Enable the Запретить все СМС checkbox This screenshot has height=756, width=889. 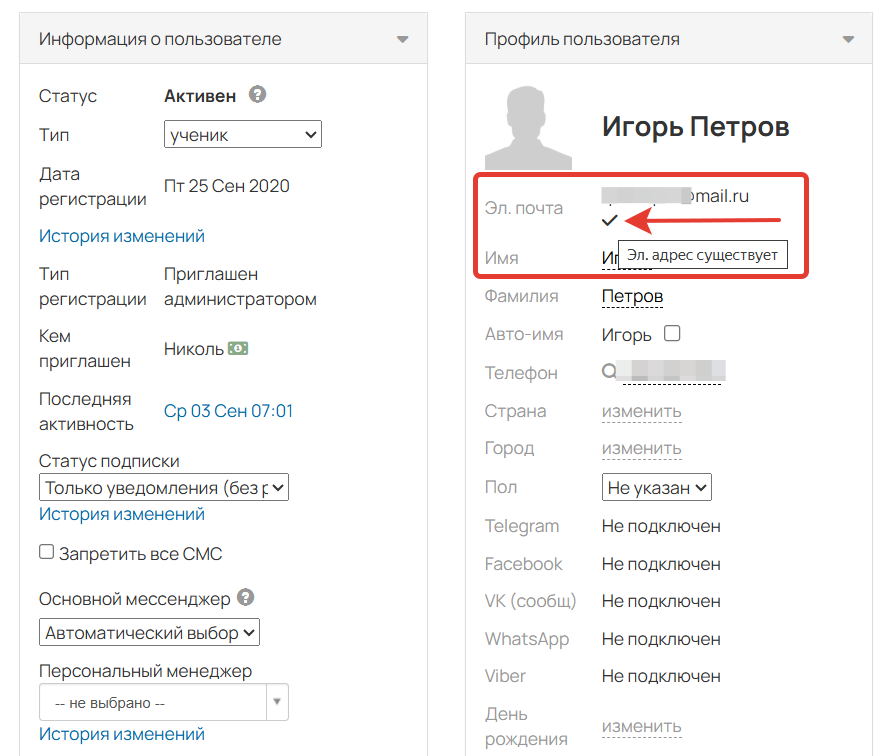pyautogui.click(x=46, y=552)
